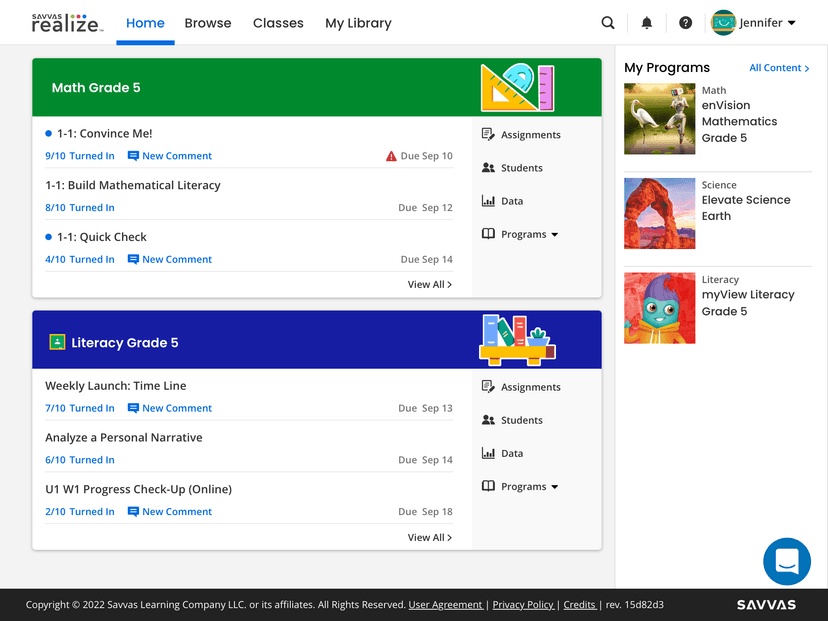Viewport: 828px width, 621px height.
Task: Expand Programs dropdown in Literacy Grade 5
Action: tap(529, 487)
